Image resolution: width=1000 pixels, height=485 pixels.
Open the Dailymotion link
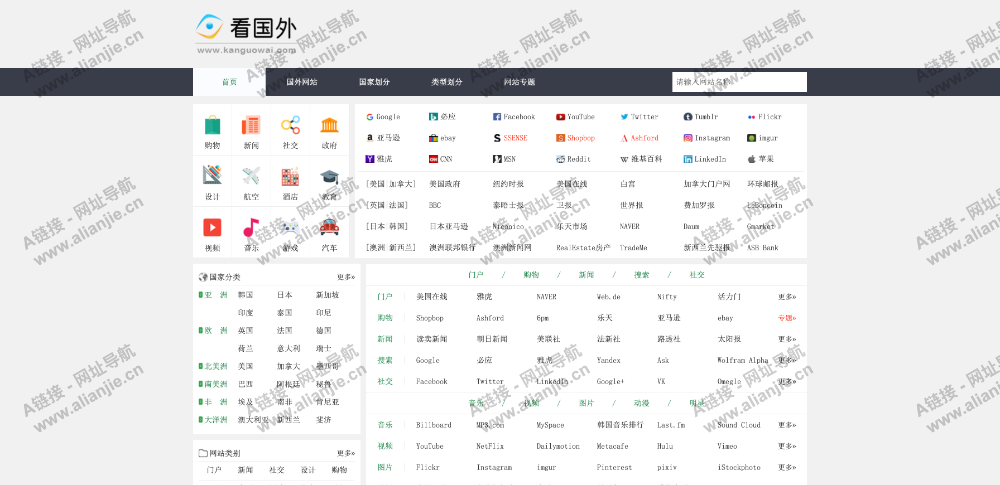click(558, 446)
